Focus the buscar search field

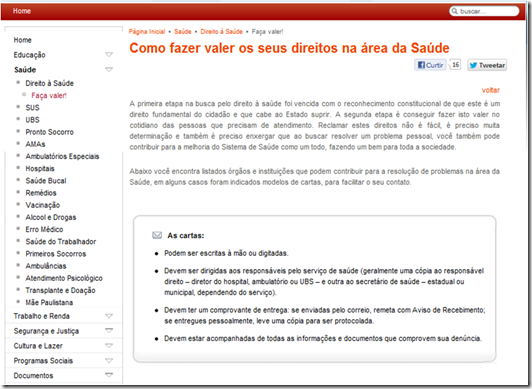484,11
